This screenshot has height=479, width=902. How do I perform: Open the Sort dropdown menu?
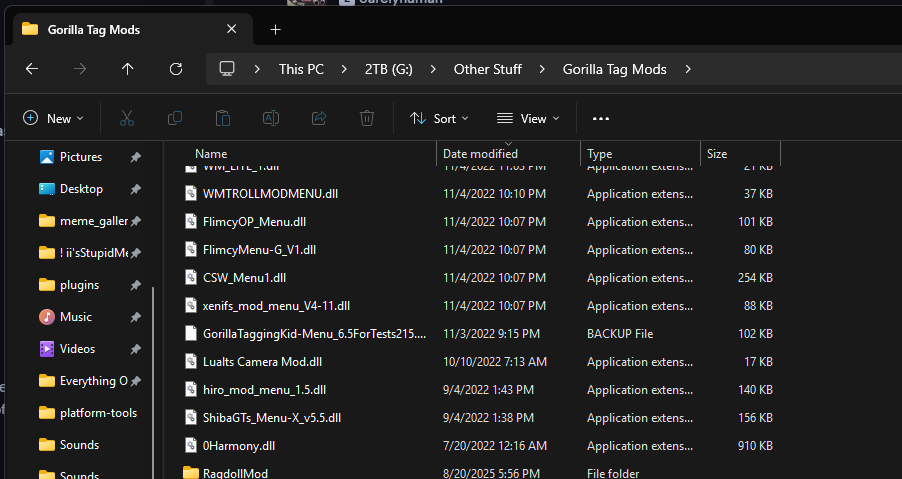tap(439, 118)
